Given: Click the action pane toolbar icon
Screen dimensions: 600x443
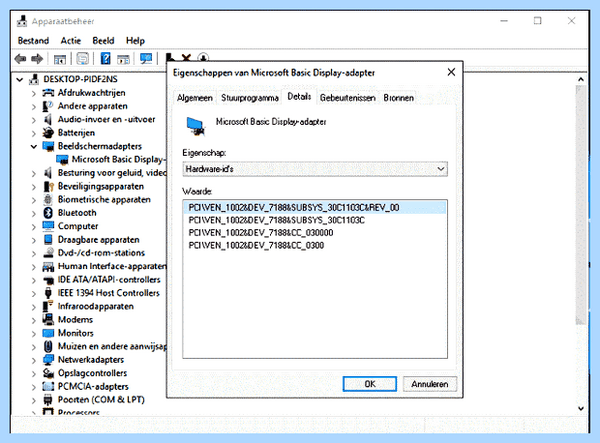Looking at the screenshot, I should (x=123, y=59).
